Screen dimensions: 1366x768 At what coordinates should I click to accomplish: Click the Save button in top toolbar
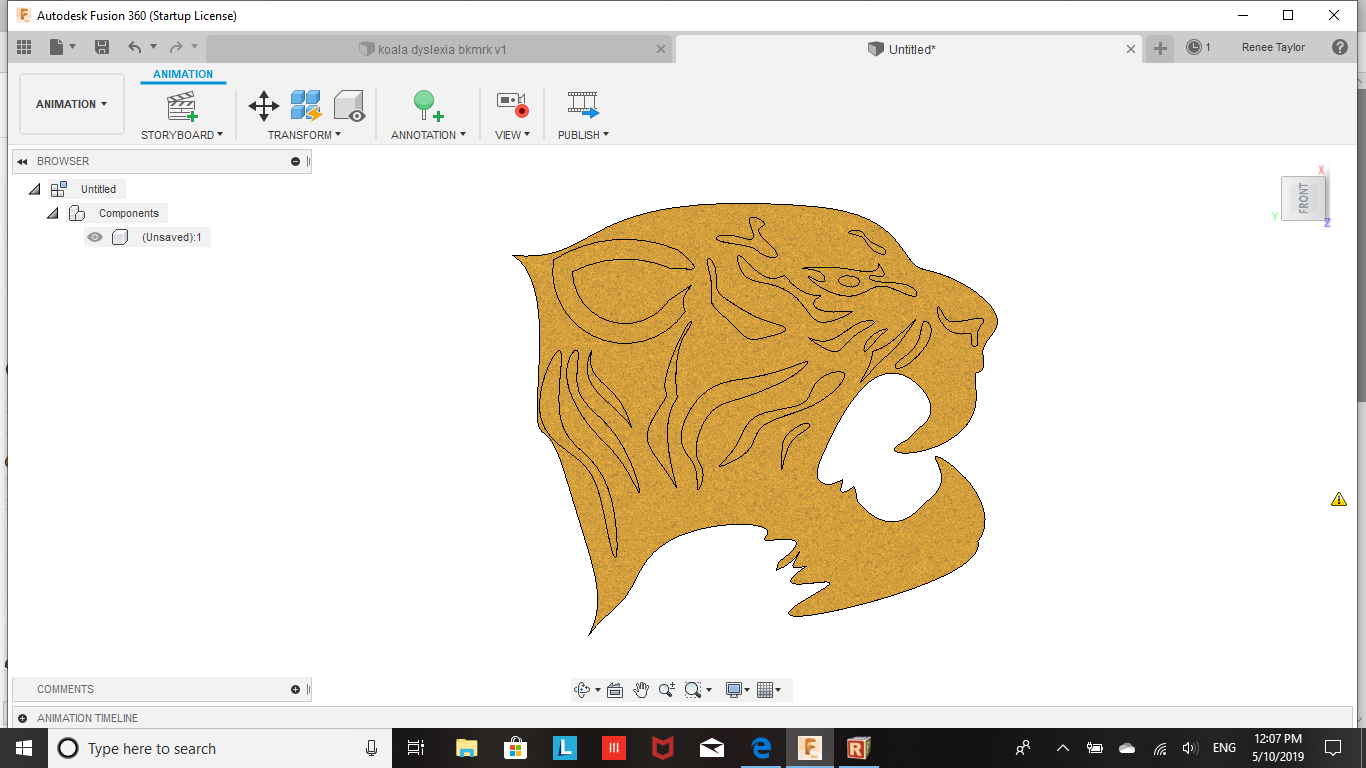point(102,47)
